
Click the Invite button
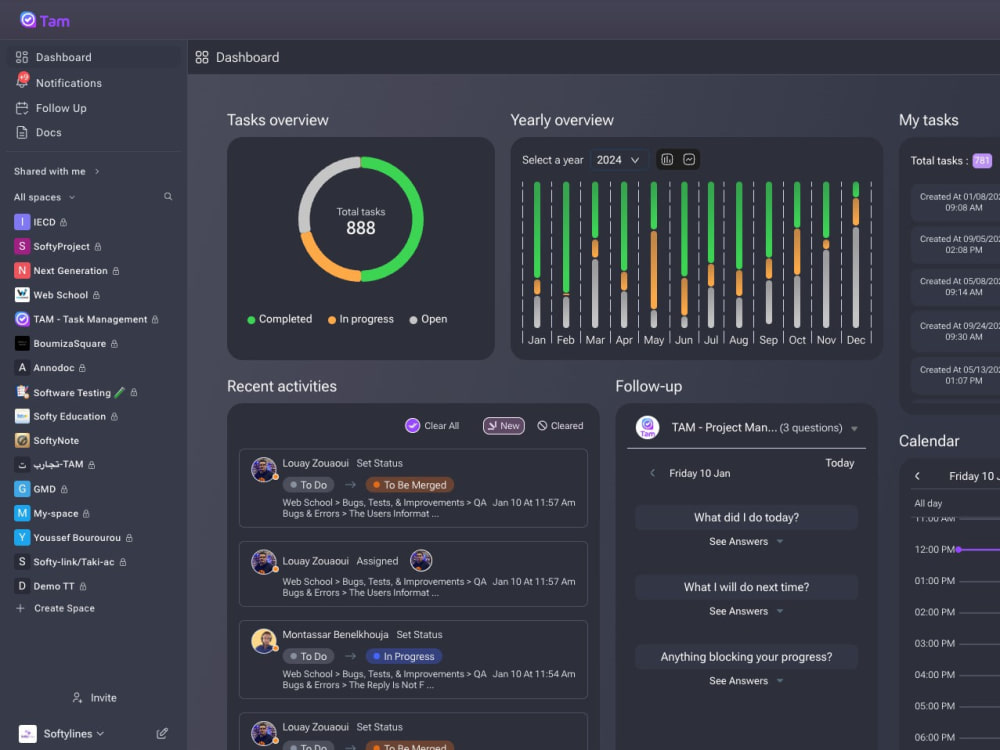coord(94,698)
